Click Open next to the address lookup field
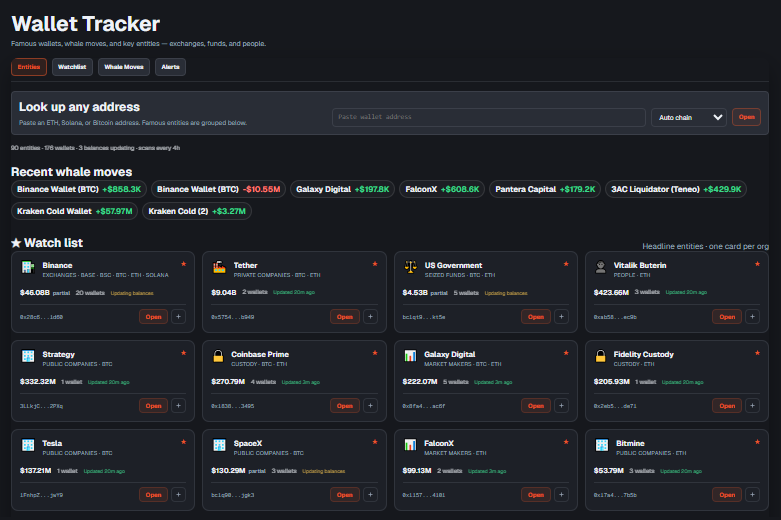781x520 pixels. pos(746,117)
